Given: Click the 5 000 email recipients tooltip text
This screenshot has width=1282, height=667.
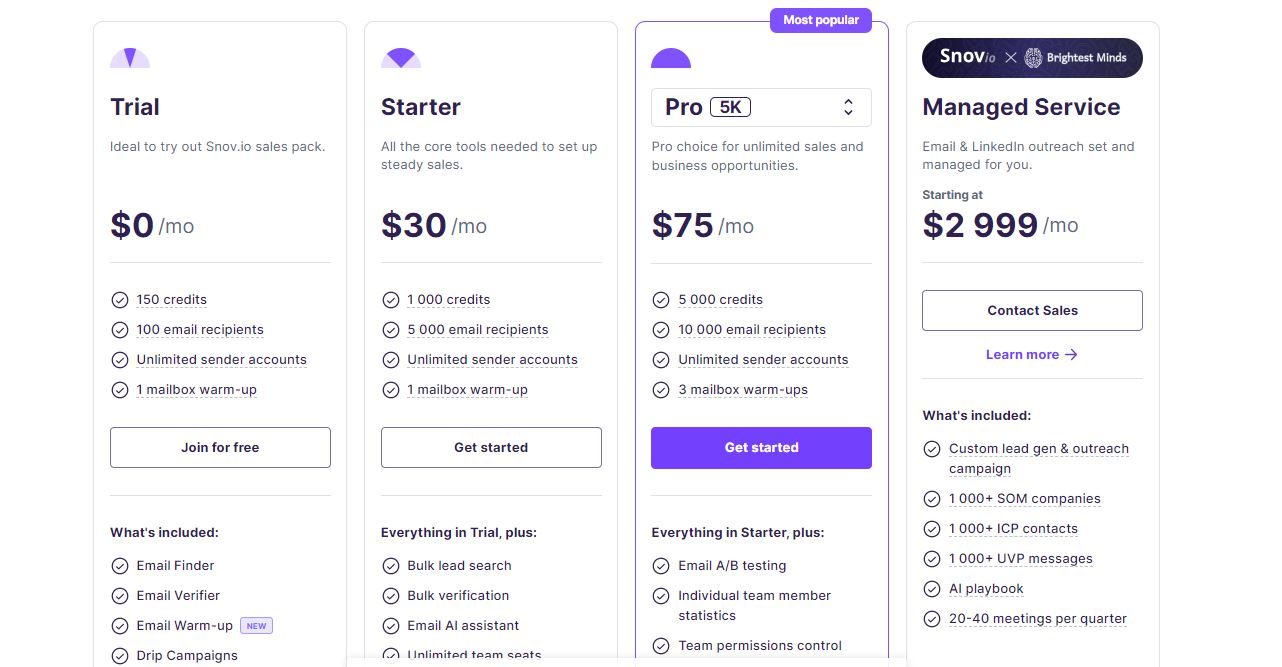Looking at the screenshot, I should tap(477, 330).
